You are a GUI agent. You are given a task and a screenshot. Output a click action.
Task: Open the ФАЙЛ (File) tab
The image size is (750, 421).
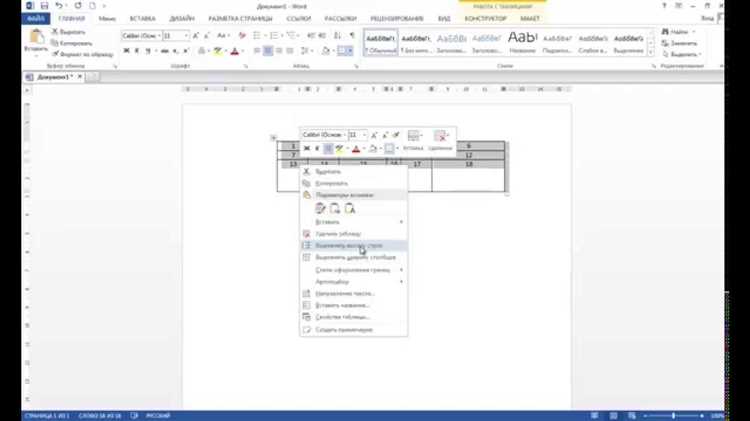(36, 19)
